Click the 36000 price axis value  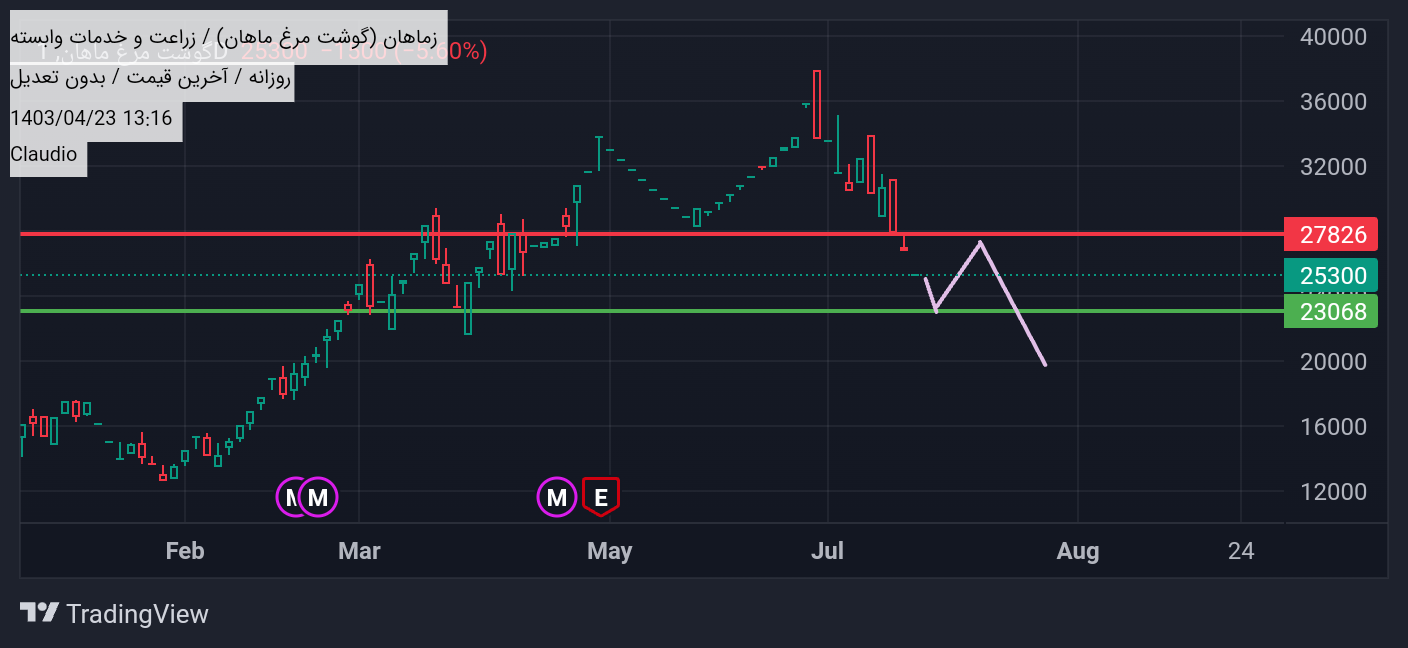(x=1333, y=102)
